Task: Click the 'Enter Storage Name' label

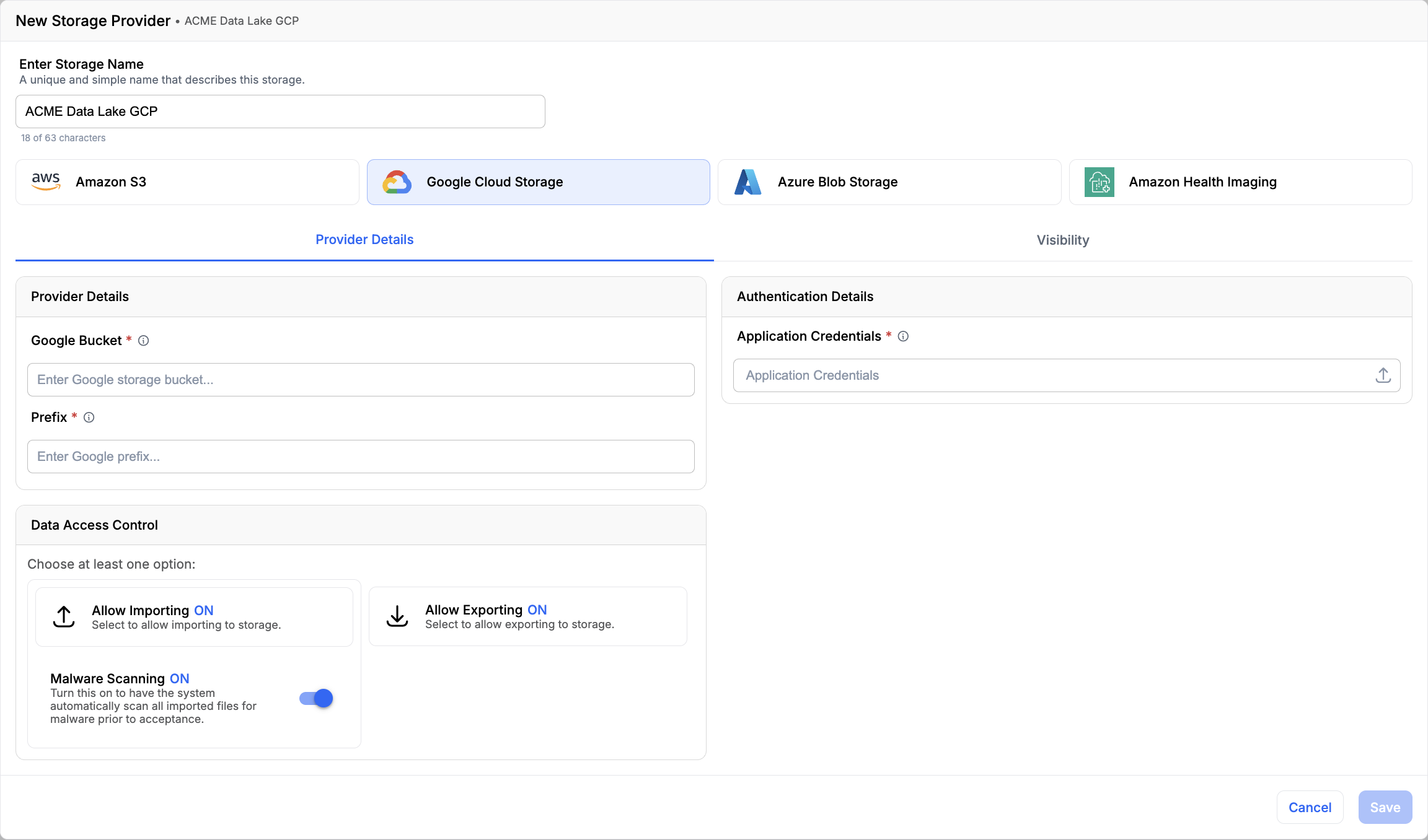Action: coord(81,64)
